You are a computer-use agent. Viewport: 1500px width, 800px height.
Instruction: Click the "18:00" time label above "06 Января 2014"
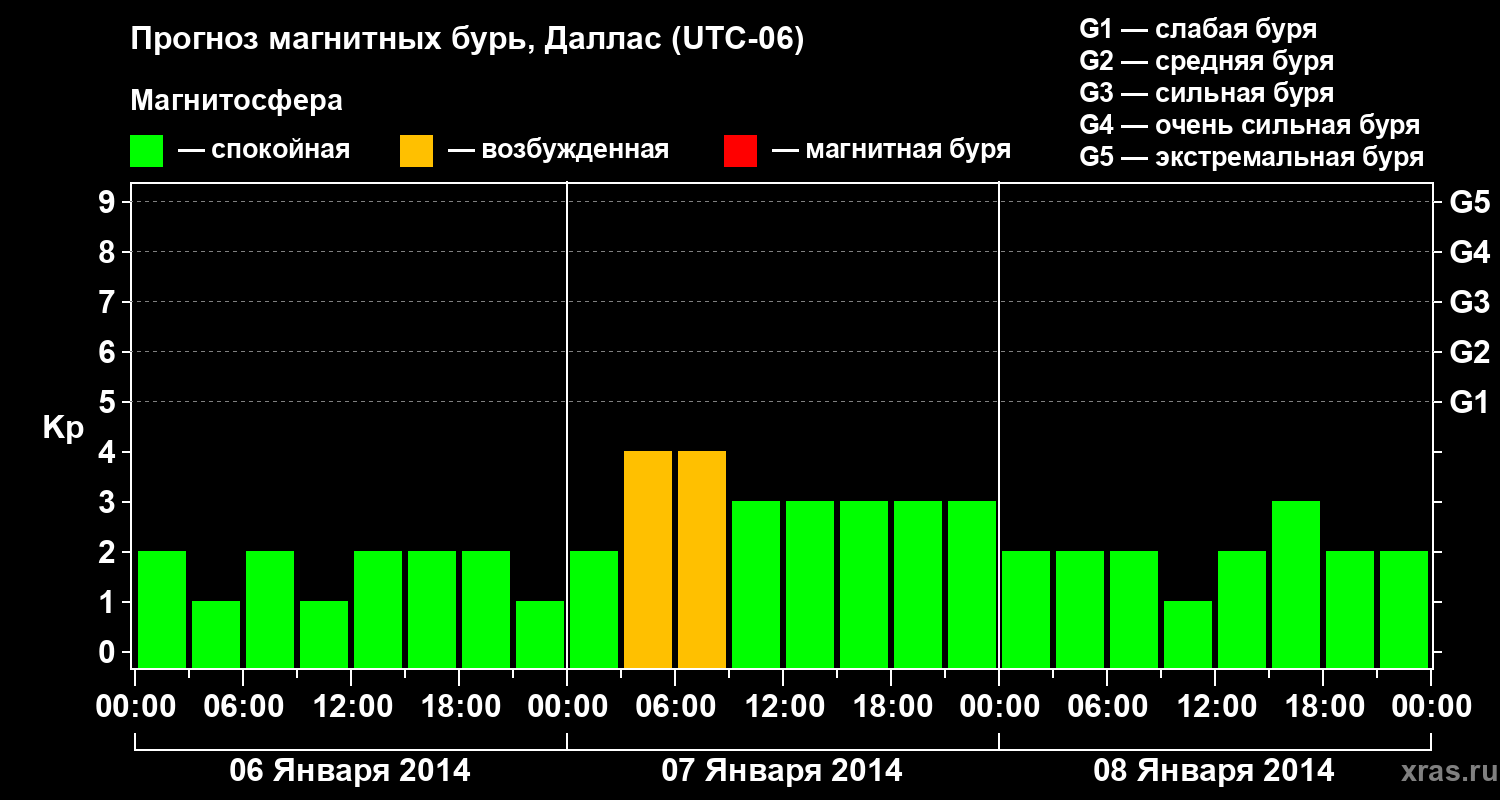(459, 706)
